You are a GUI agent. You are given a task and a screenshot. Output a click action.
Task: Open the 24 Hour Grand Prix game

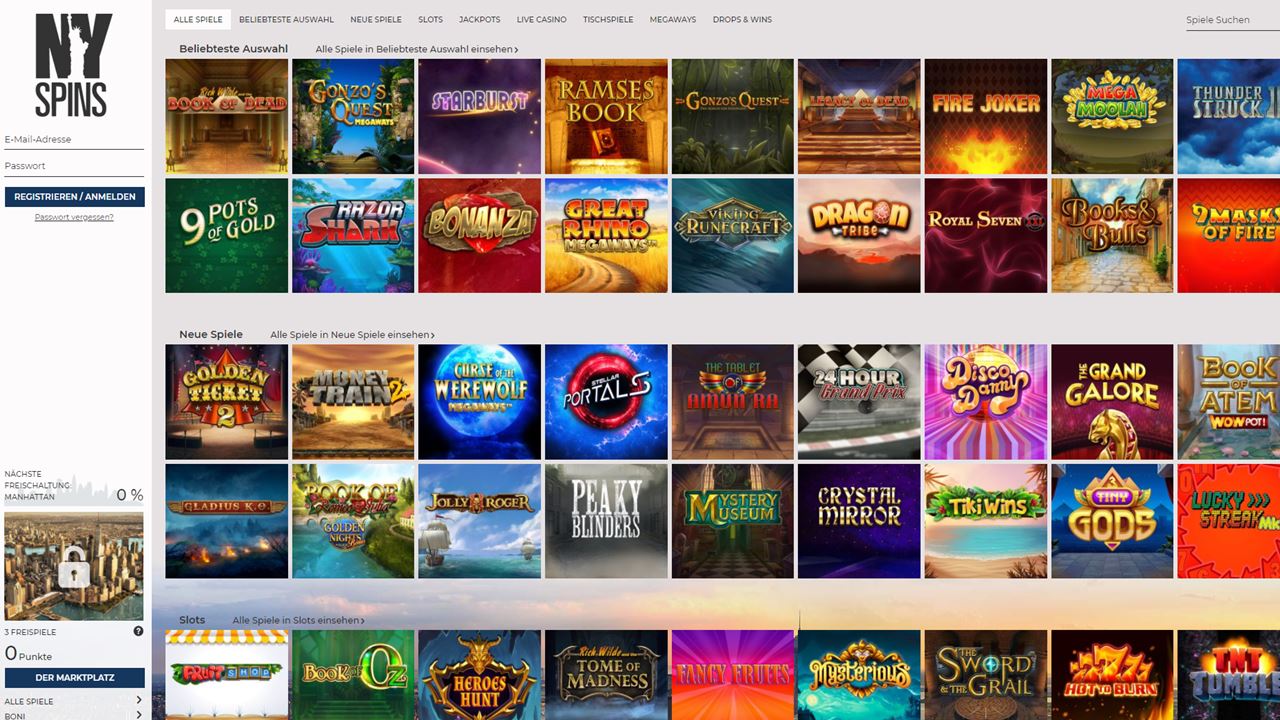[x=859, y=402]
